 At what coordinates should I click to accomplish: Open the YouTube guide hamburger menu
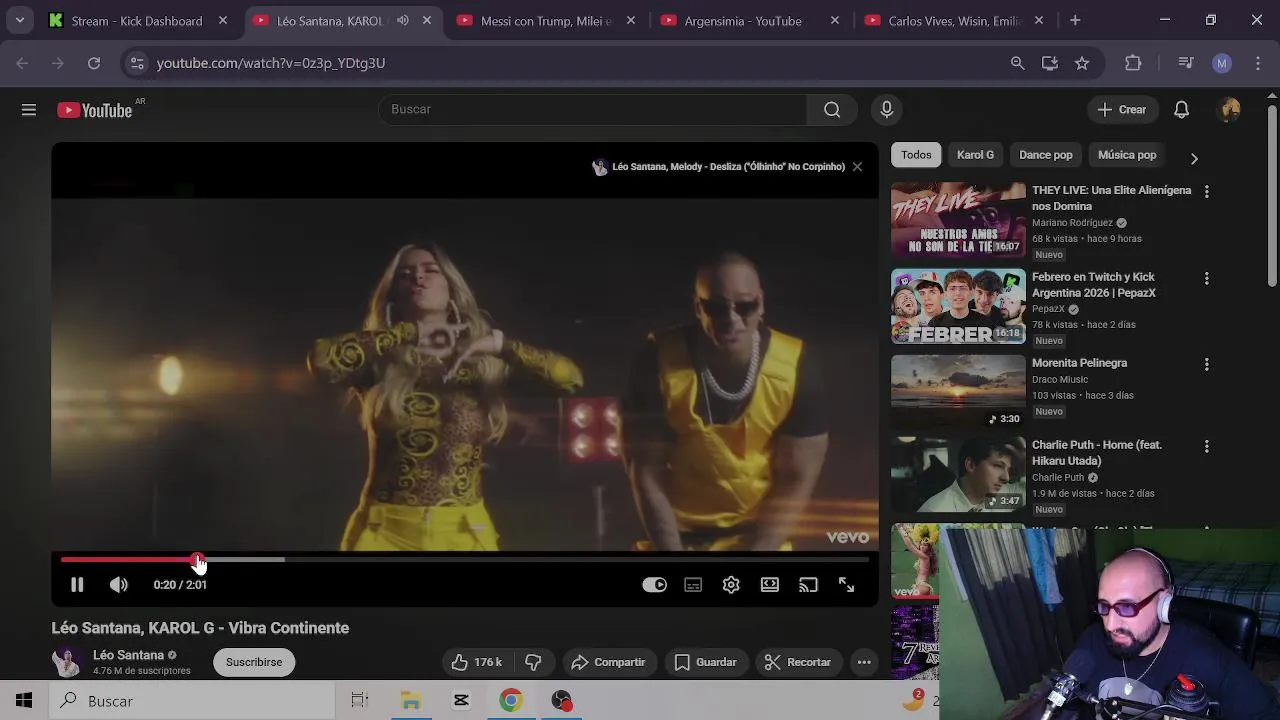29,110
